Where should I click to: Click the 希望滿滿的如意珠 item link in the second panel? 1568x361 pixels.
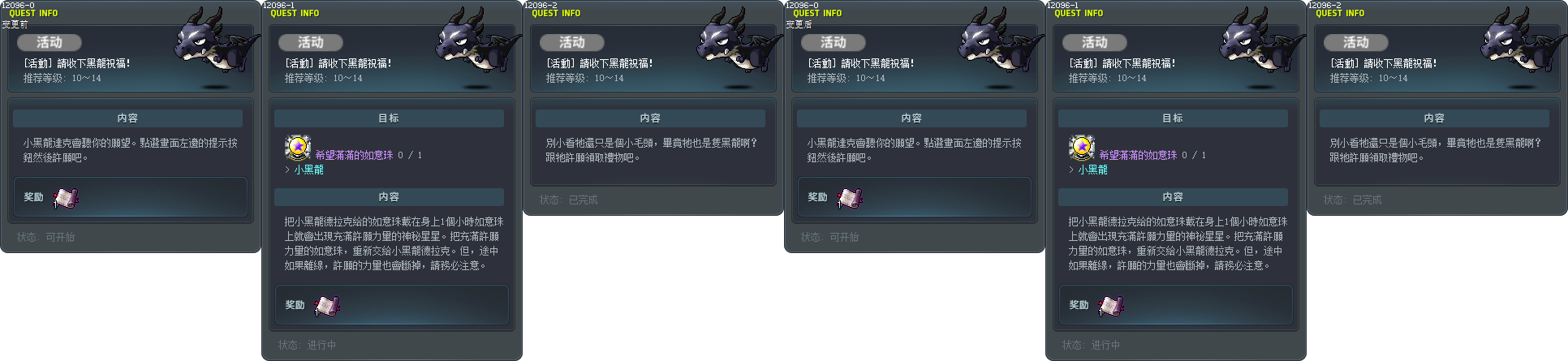pyautogui.click(x=354, y=155)
